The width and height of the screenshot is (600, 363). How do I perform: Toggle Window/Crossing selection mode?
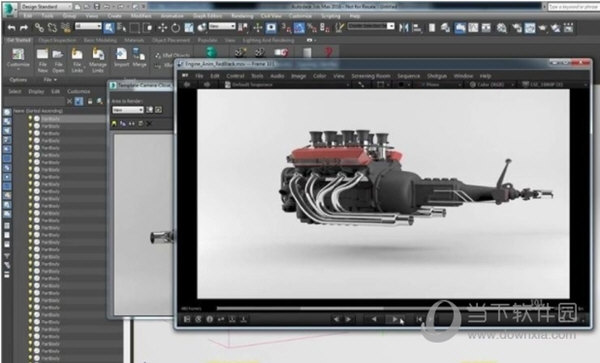(x=147, y=28)
